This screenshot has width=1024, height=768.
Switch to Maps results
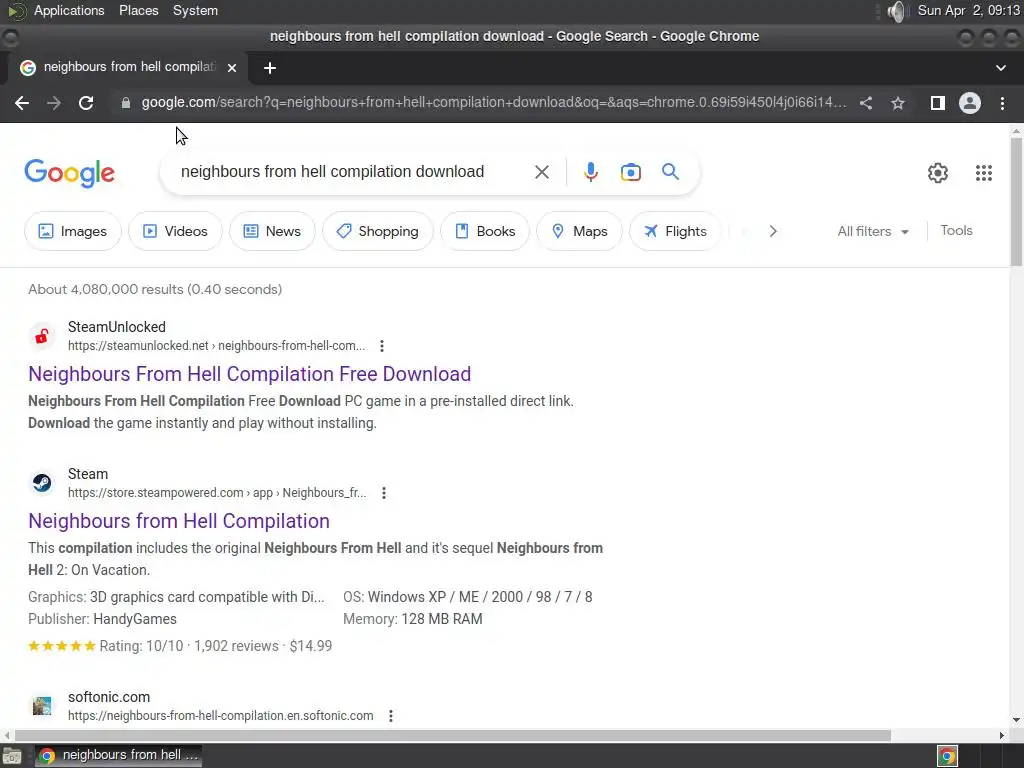coord(579,231)
